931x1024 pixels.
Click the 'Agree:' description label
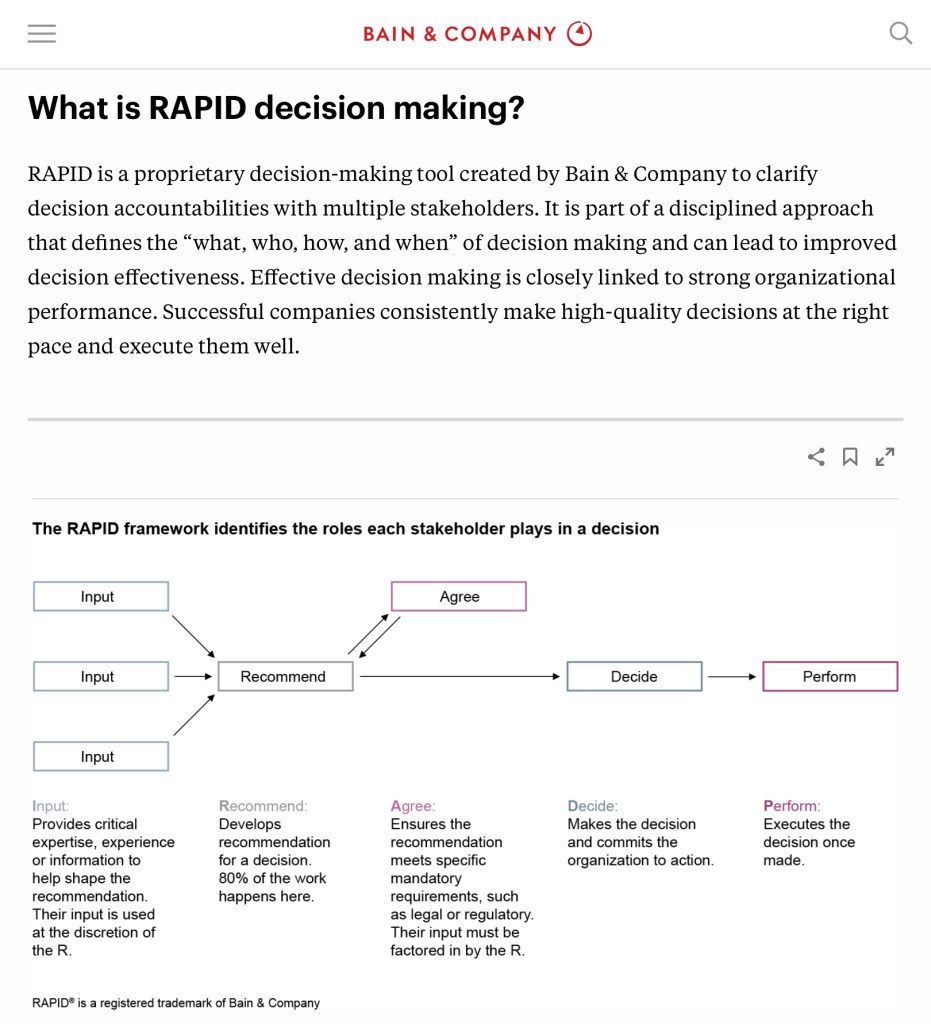pos(413,806)
